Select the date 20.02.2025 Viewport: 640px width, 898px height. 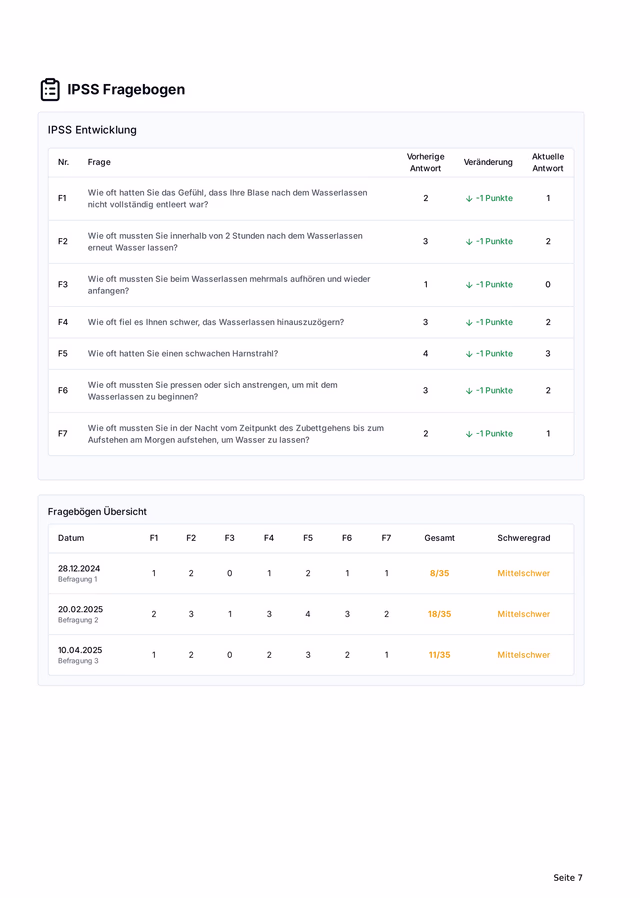tap(80, 609)
